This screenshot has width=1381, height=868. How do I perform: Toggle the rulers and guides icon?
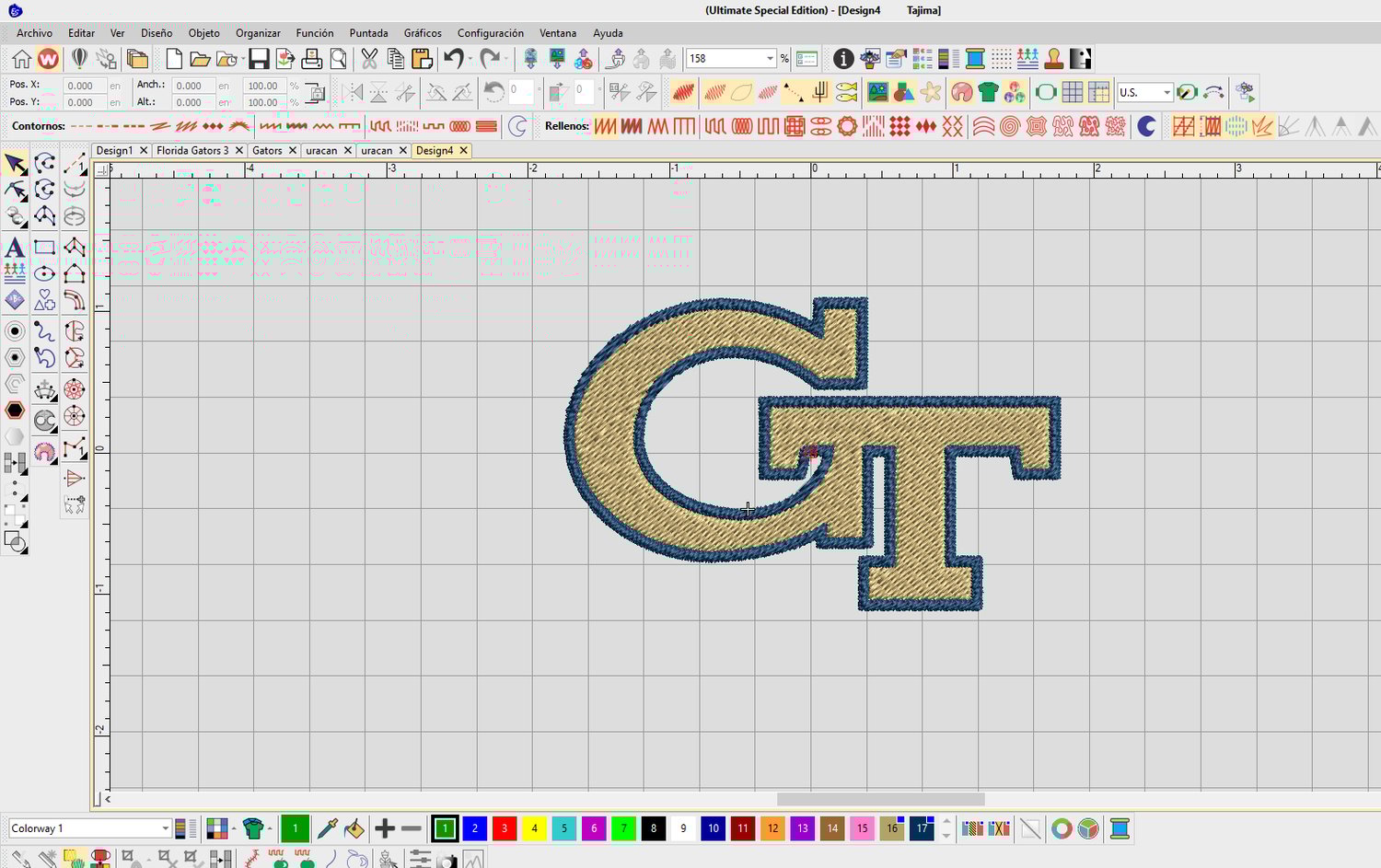1098,92
